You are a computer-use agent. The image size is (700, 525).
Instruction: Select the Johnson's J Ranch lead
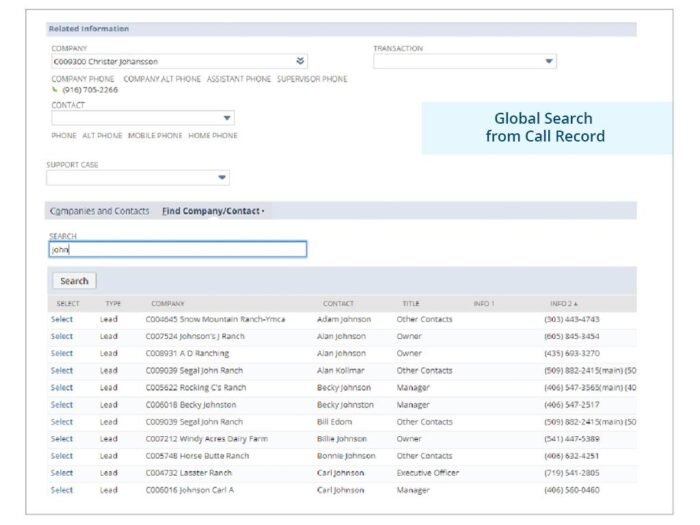tap(62, 336)
